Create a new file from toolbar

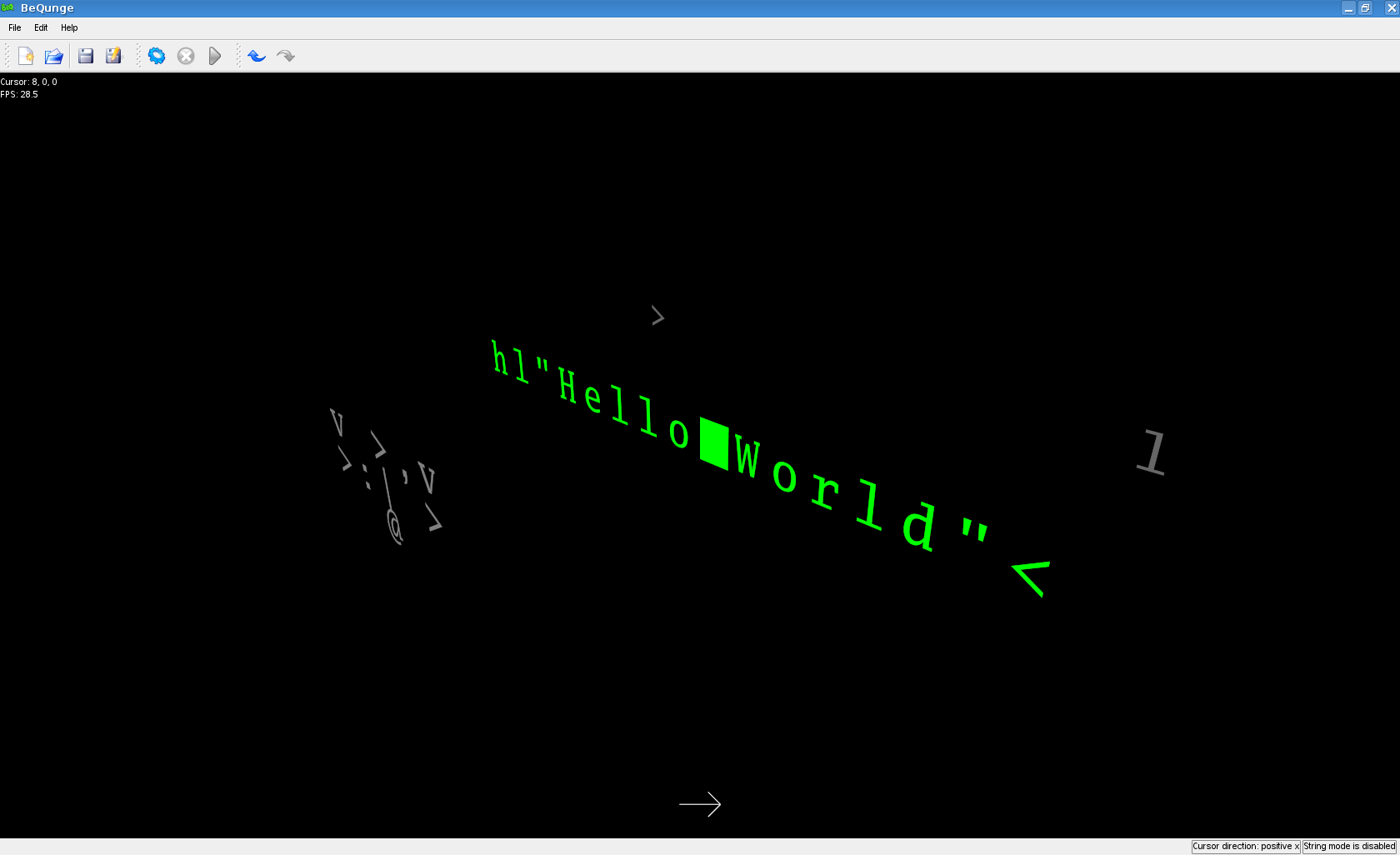[x=26, y=56]
